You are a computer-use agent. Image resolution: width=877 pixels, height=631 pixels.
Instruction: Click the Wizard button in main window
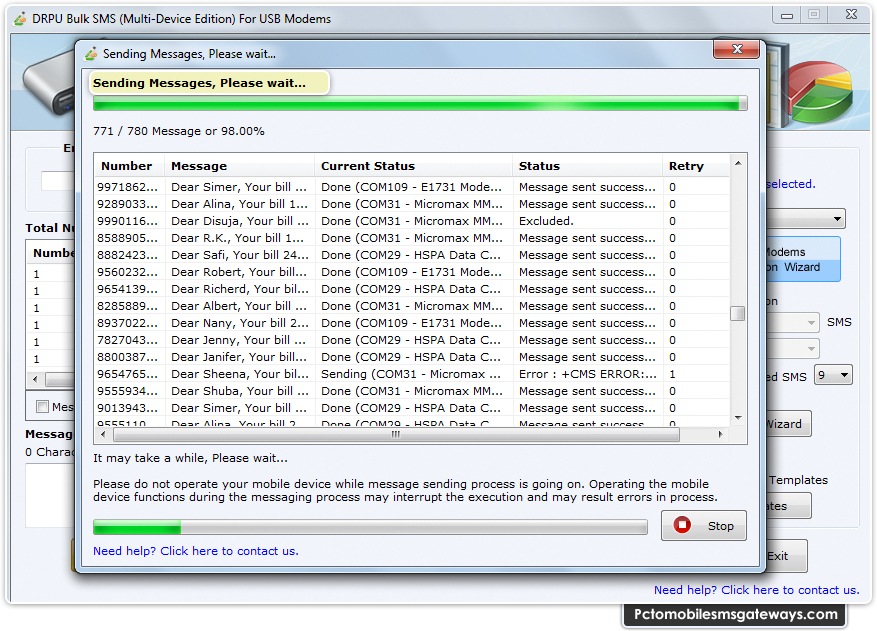pyautogui.click(x=788, y=424)
